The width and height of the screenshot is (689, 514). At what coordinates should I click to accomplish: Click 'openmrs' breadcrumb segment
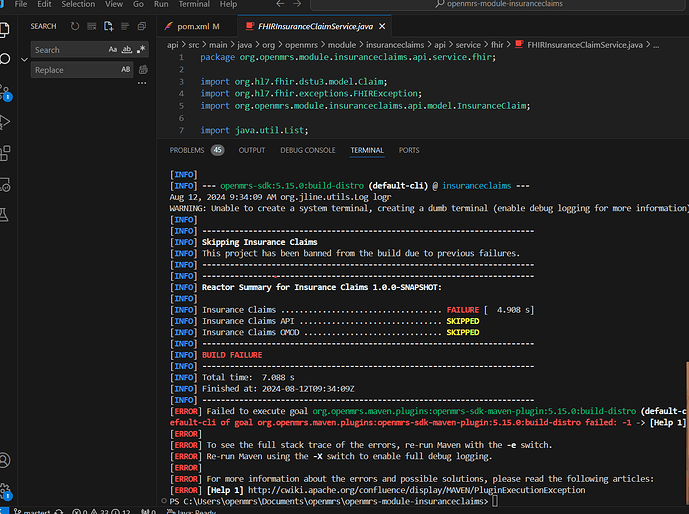click(x=301, y=45)
